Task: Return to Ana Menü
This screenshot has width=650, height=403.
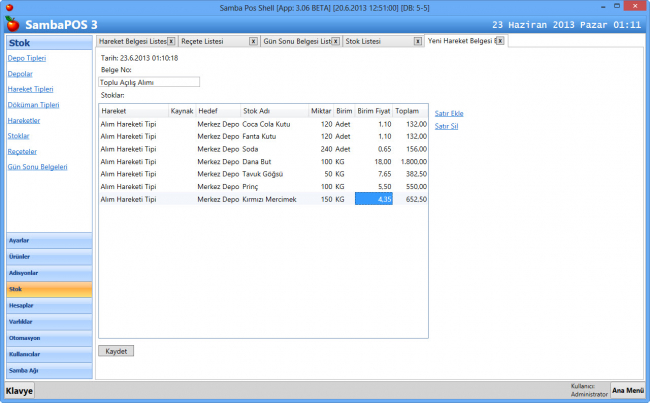Action: coord(627,390)
